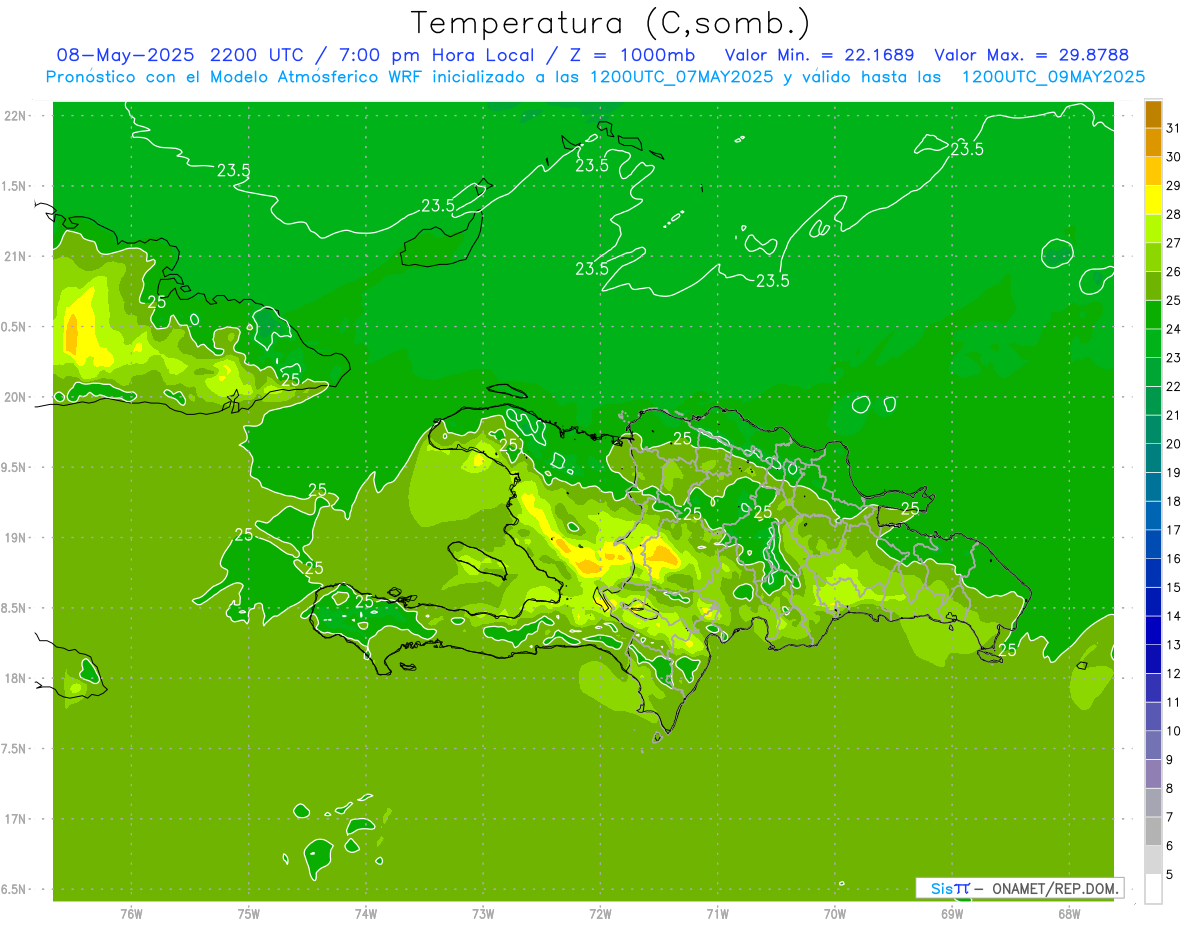
Task: Click the "22N" latitude label
Action: click(17, 116)
